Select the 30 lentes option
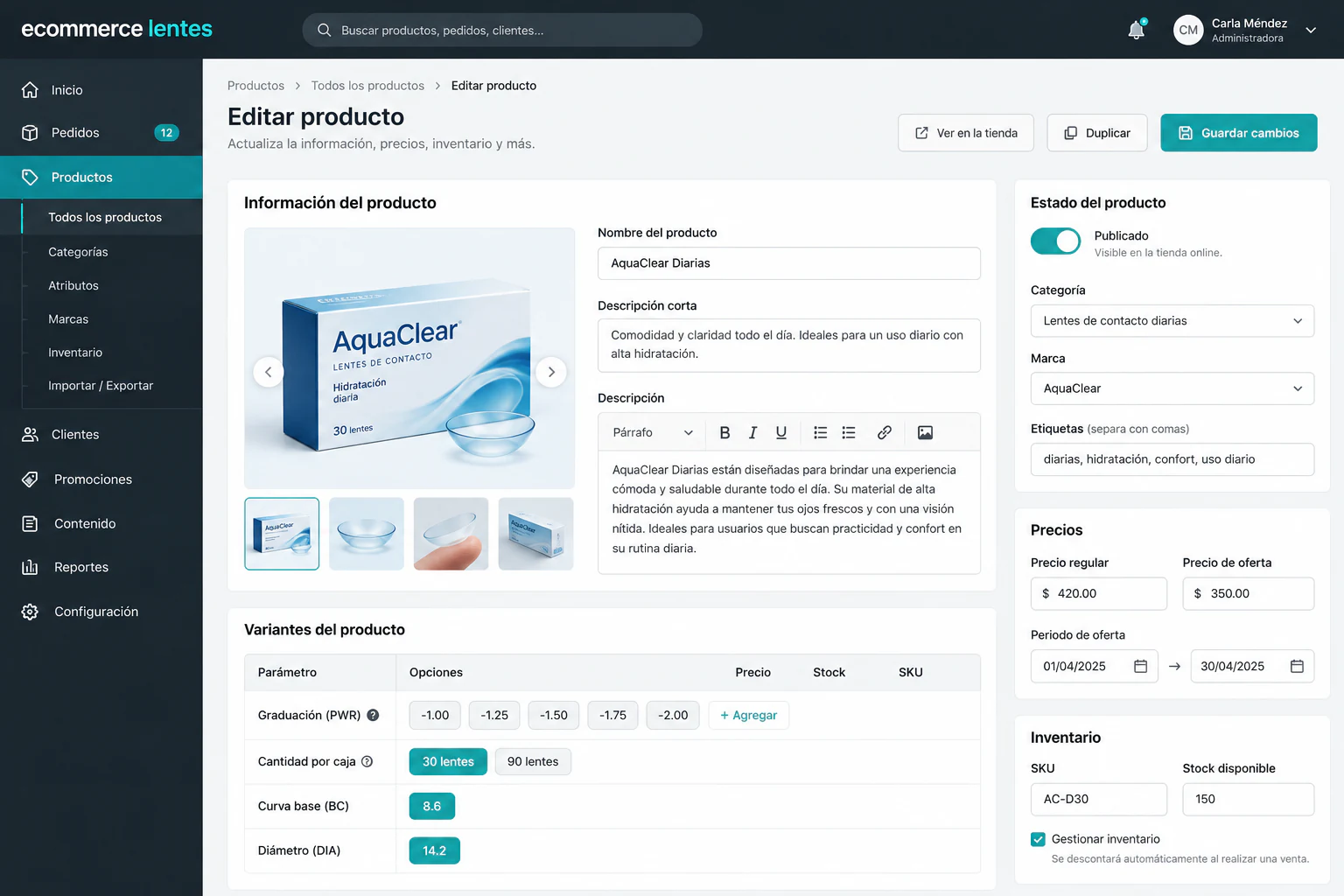The image size is (1344, 896). coord(448,761)
